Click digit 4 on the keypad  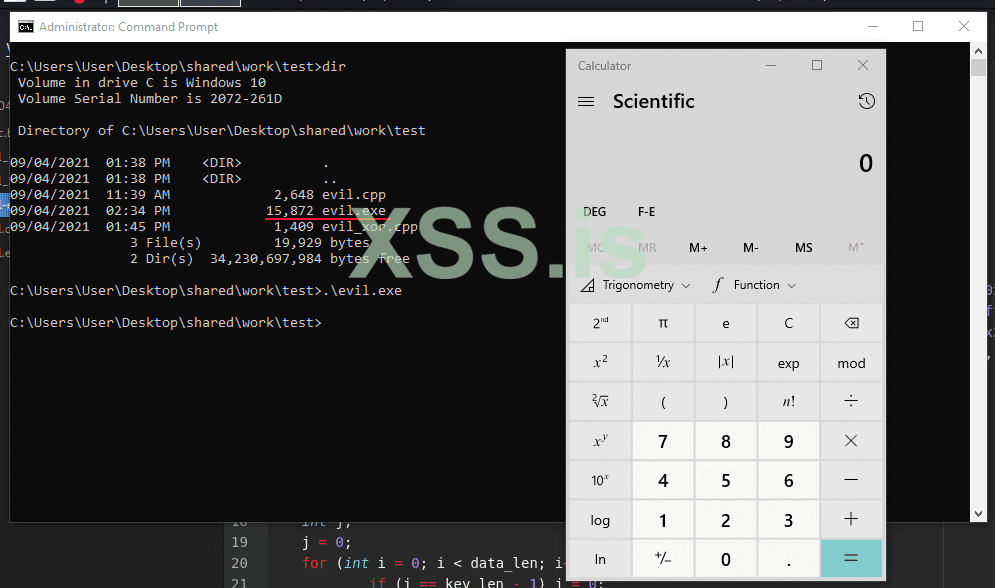coord(663,480)
